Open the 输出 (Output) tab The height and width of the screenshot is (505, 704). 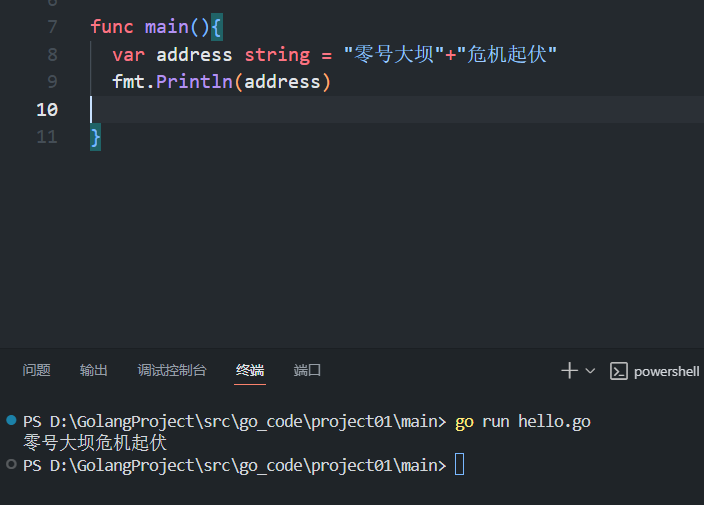tap(94, 371)
